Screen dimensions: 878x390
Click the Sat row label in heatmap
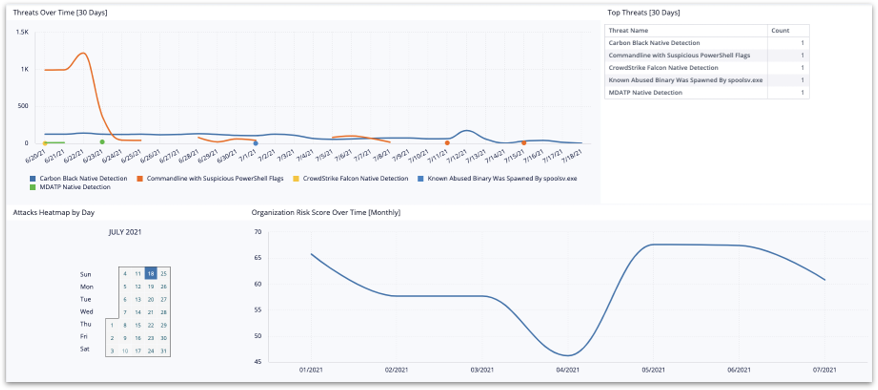[86, 349]
